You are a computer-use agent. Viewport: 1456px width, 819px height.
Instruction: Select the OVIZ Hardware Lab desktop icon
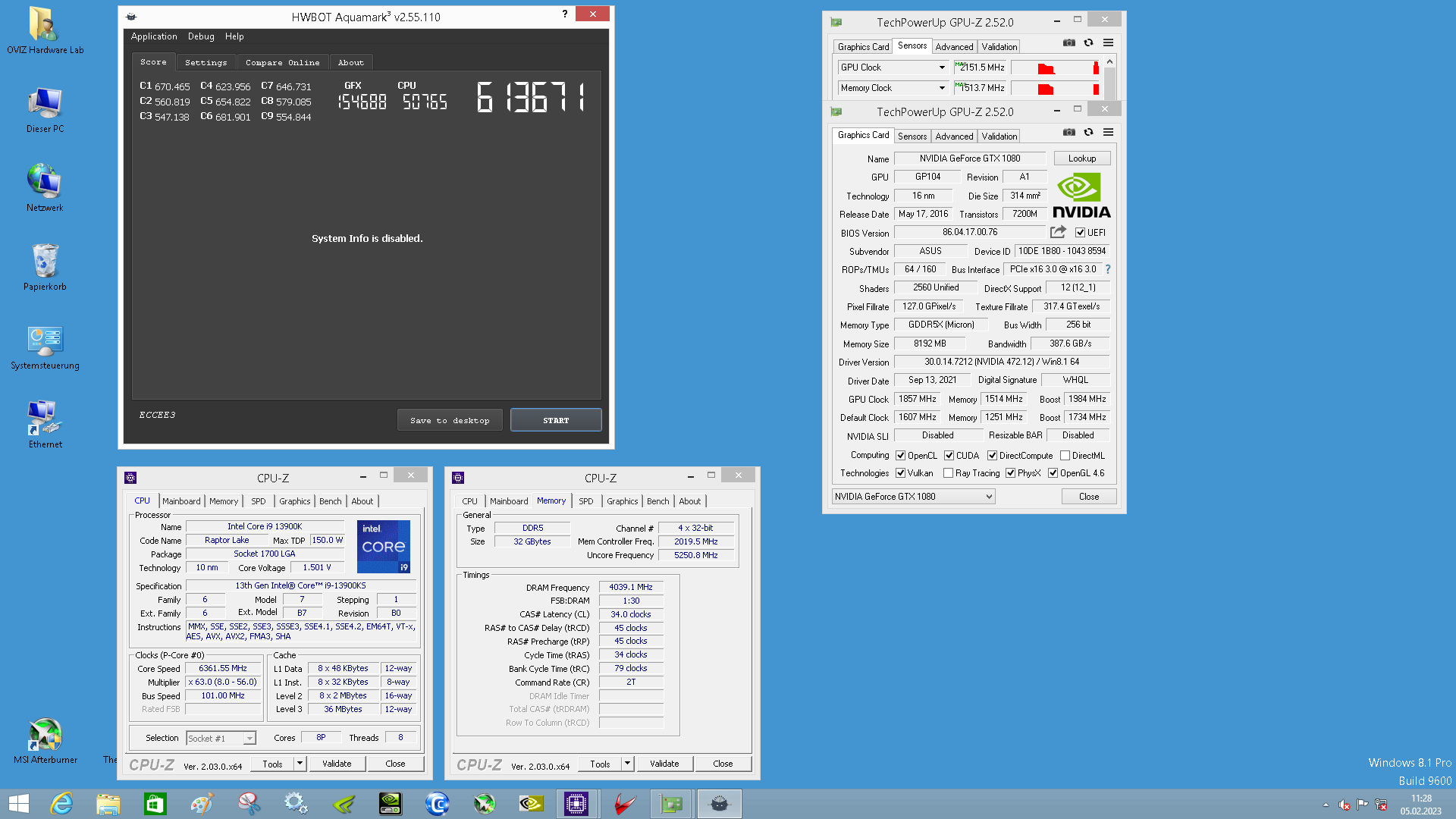pos(45,30)
